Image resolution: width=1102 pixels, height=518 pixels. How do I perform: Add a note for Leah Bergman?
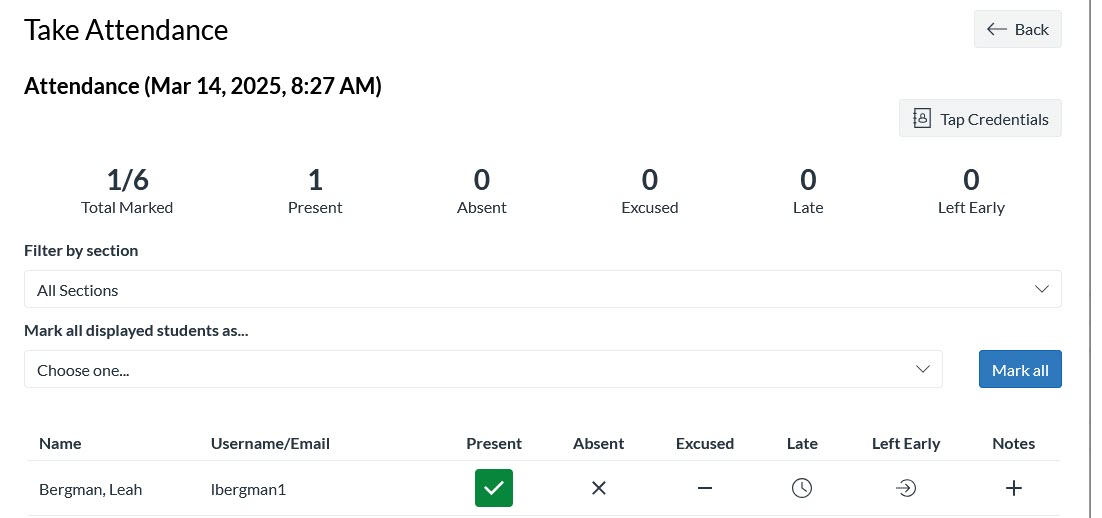pyautogui.click(x=1013, y=488)
